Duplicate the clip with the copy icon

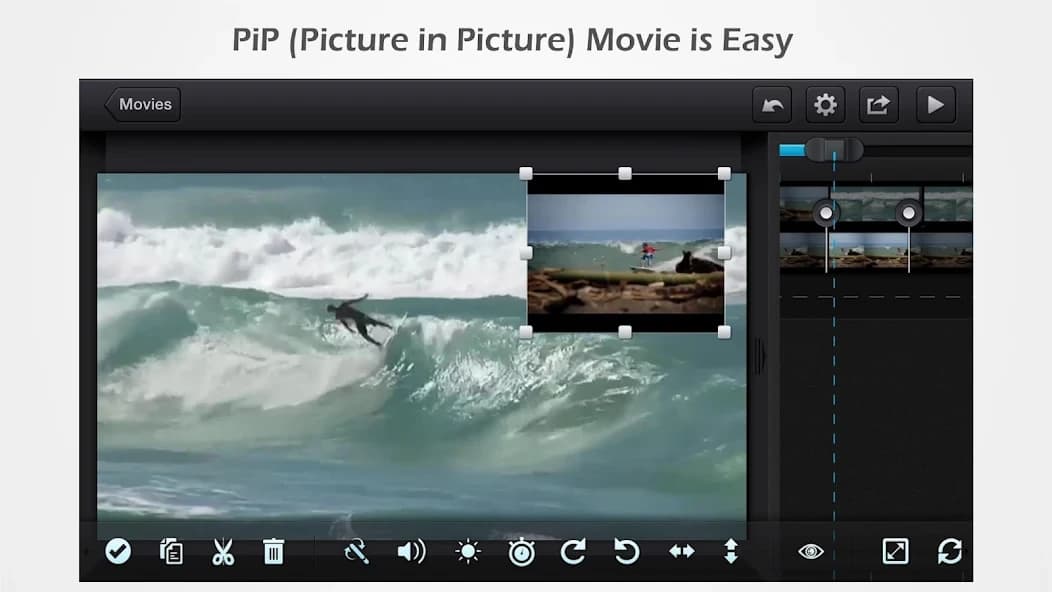(x=171, y=551)
